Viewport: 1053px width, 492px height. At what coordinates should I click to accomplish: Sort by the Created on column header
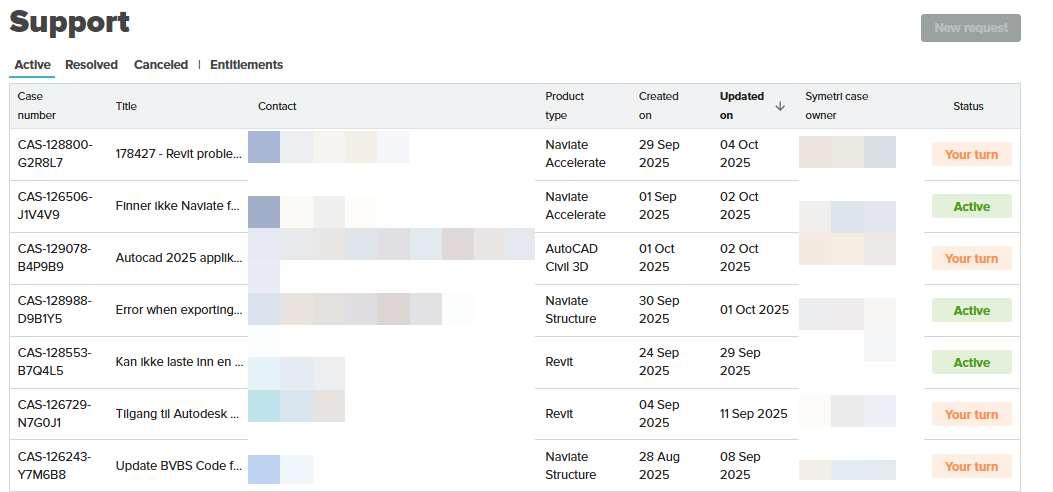(x=658, y=106)
